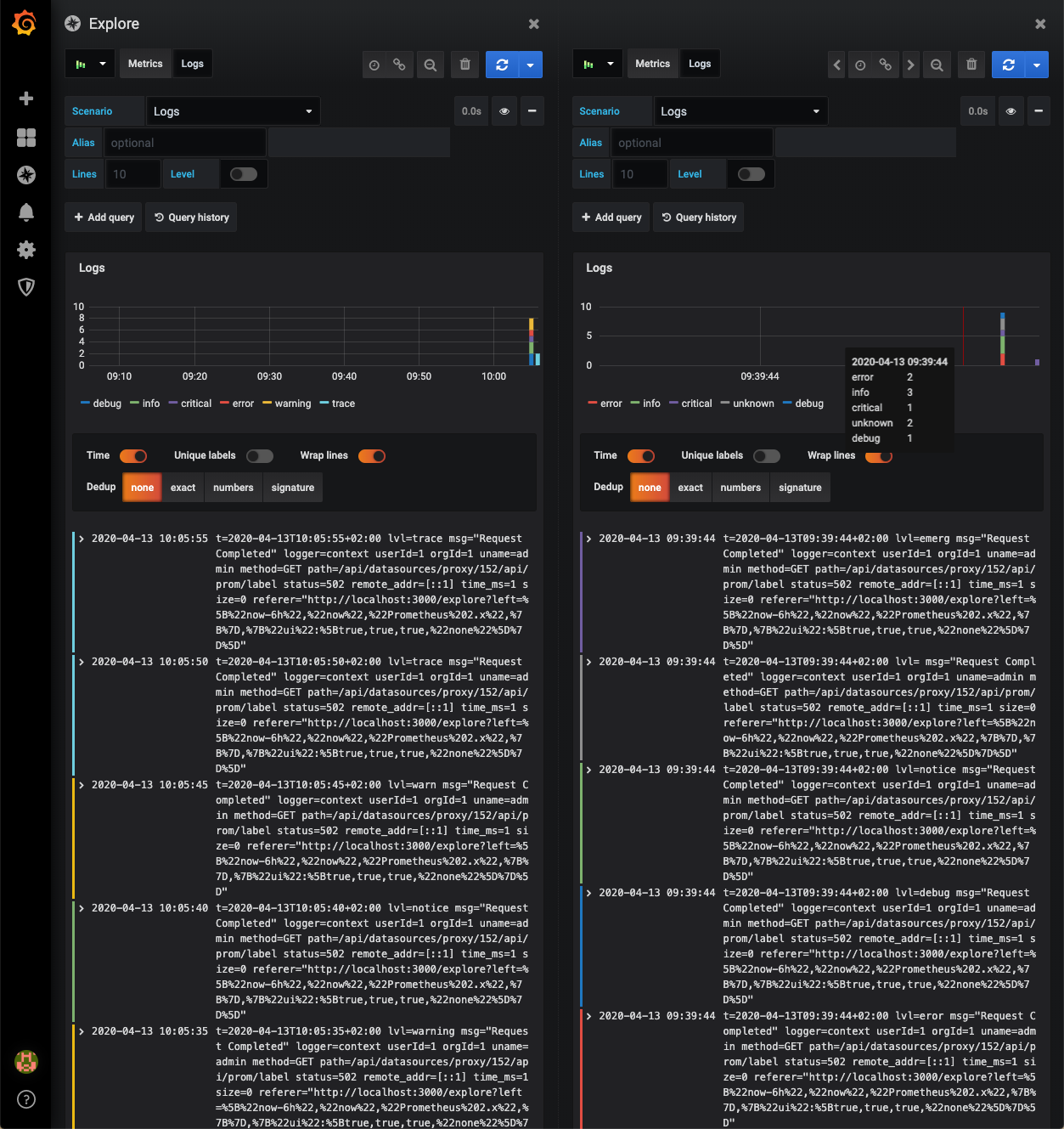The image size is (1064, 1129).
Task: Shift time range forward in right pane
Action: click(910, 65)
